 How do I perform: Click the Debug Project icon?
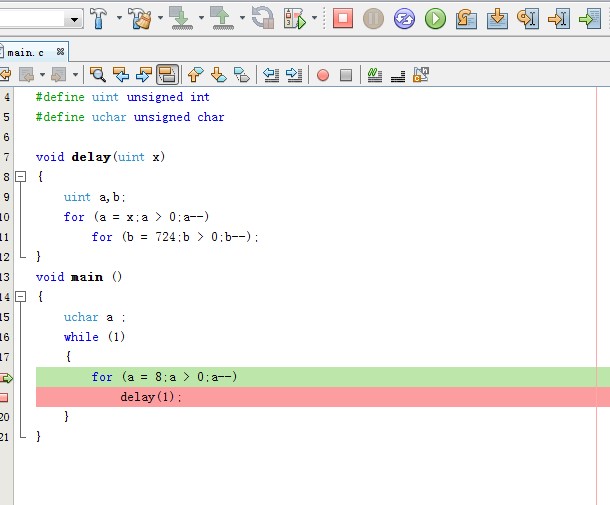(x=295, y=18)
